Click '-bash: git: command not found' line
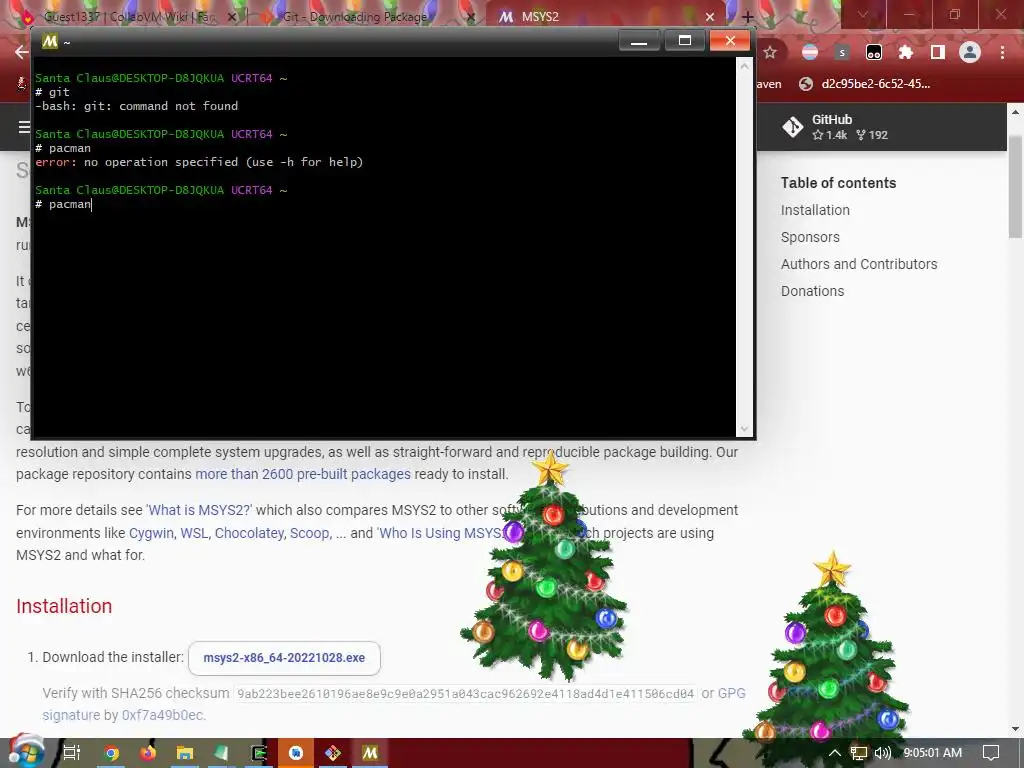 (136, 106)
